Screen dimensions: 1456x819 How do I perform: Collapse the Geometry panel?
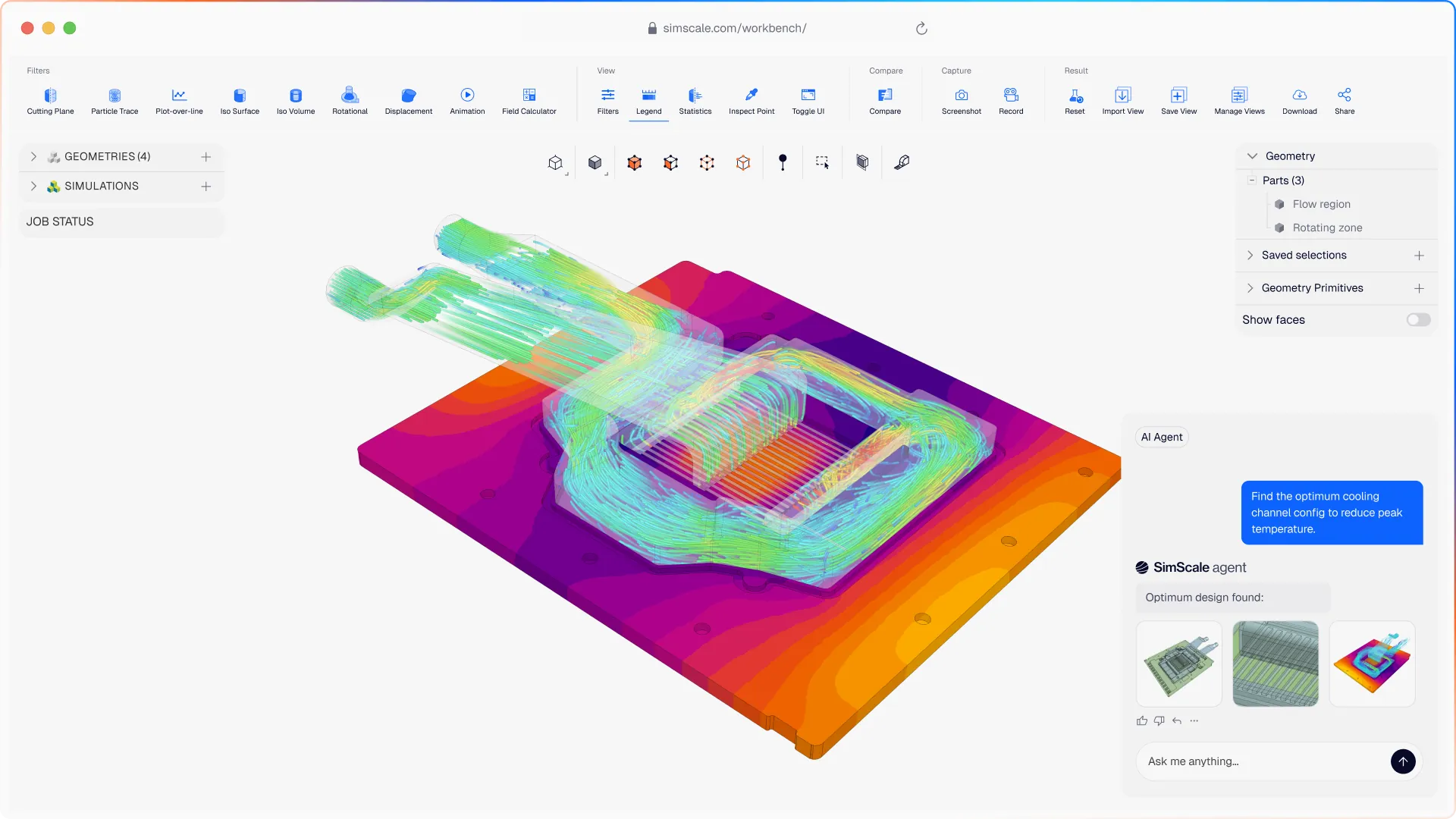click(x=1252, y=156)
